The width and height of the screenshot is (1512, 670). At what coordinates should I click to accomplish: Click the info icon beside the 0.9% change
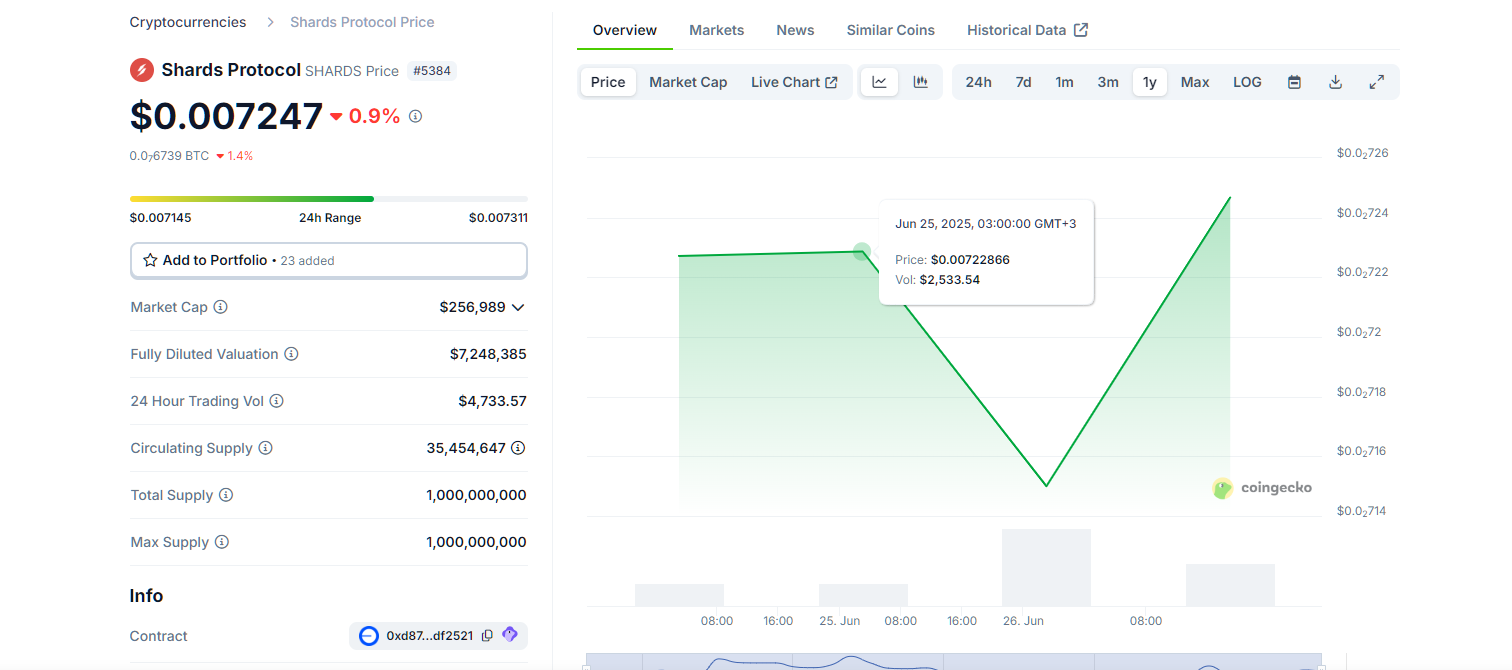point(415,116)
